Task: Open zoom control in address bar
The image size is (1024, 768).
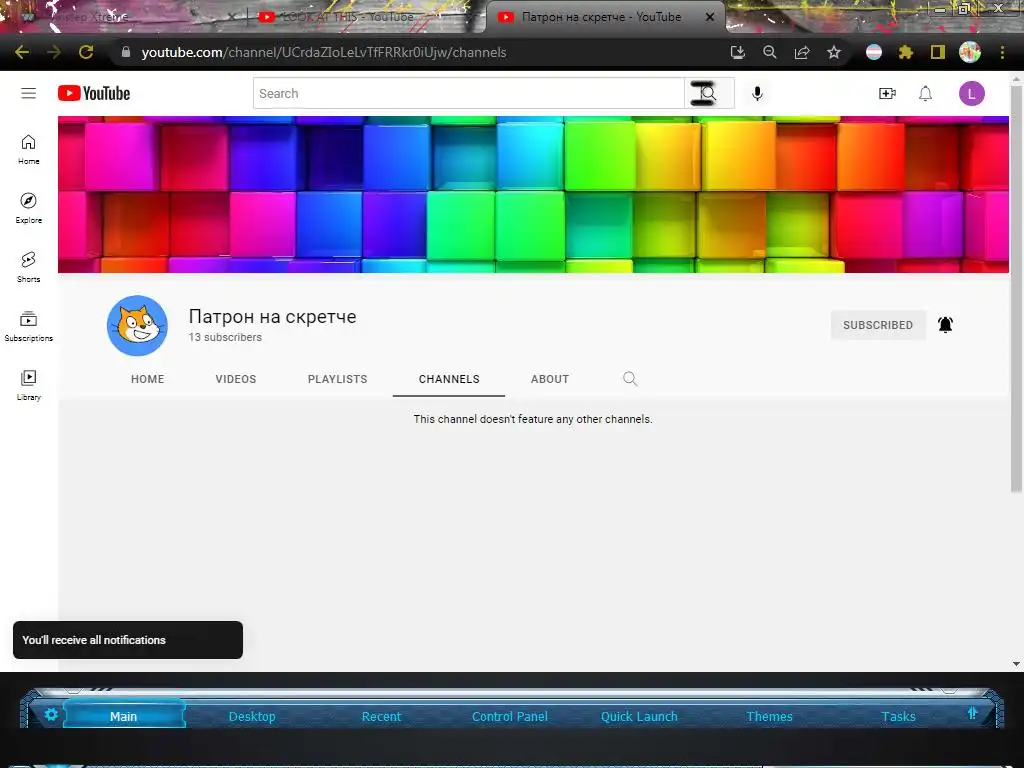Action: tap(769, 52)
